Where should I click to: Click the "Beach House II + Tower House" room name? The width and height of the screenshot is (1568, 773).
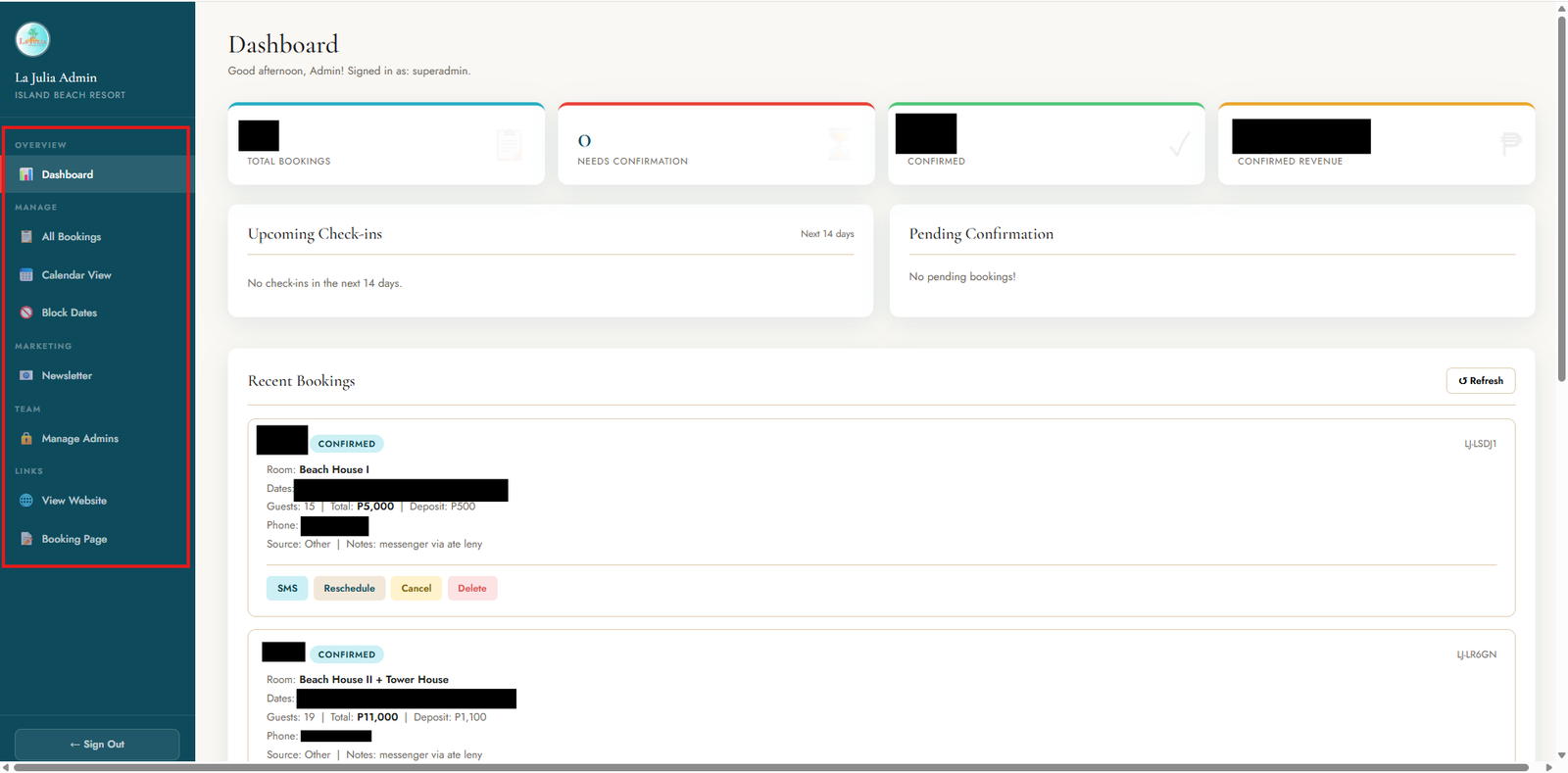tap(373, 680)
